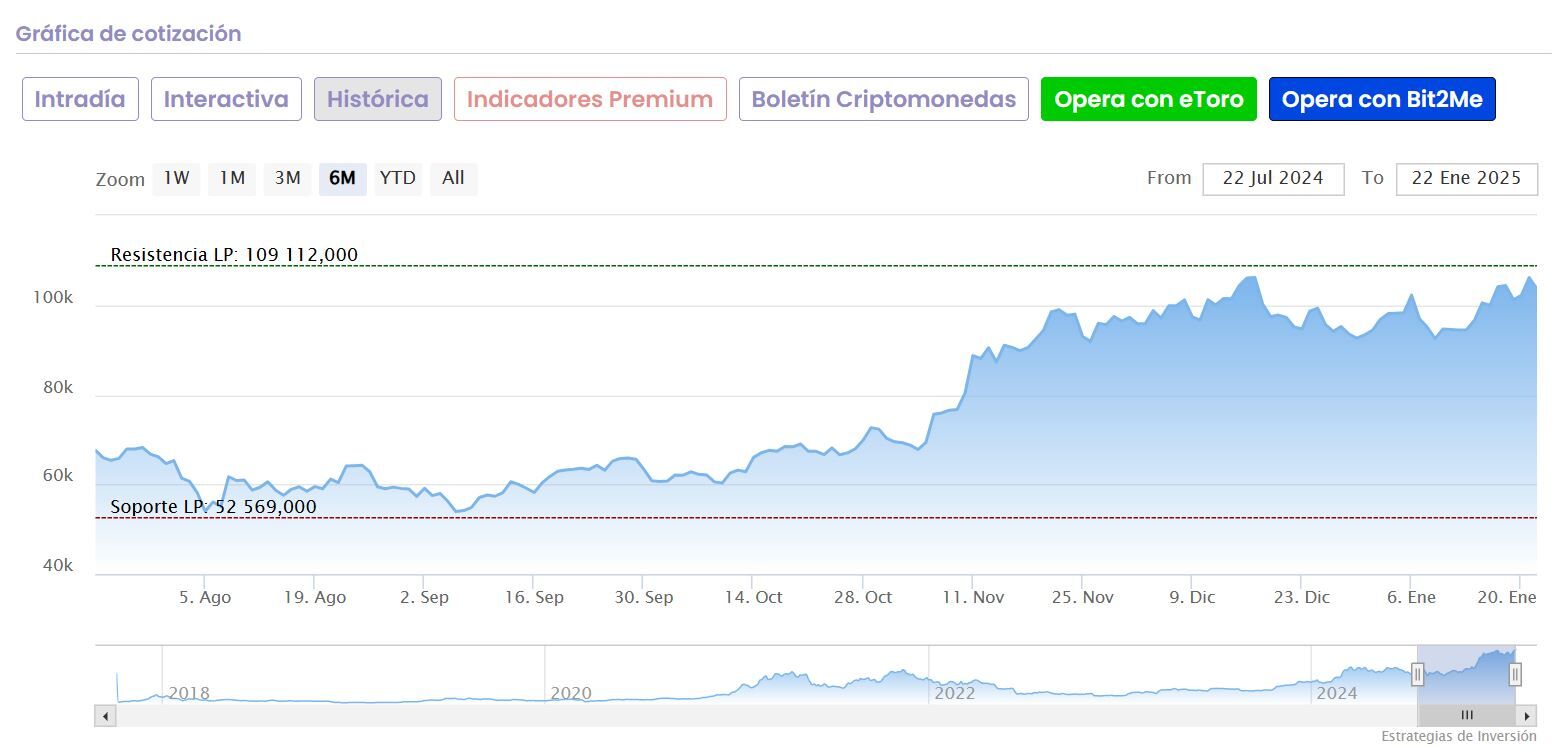Screen dimensions: 1553x748
Task: Show the All time range
Action: 453,178
